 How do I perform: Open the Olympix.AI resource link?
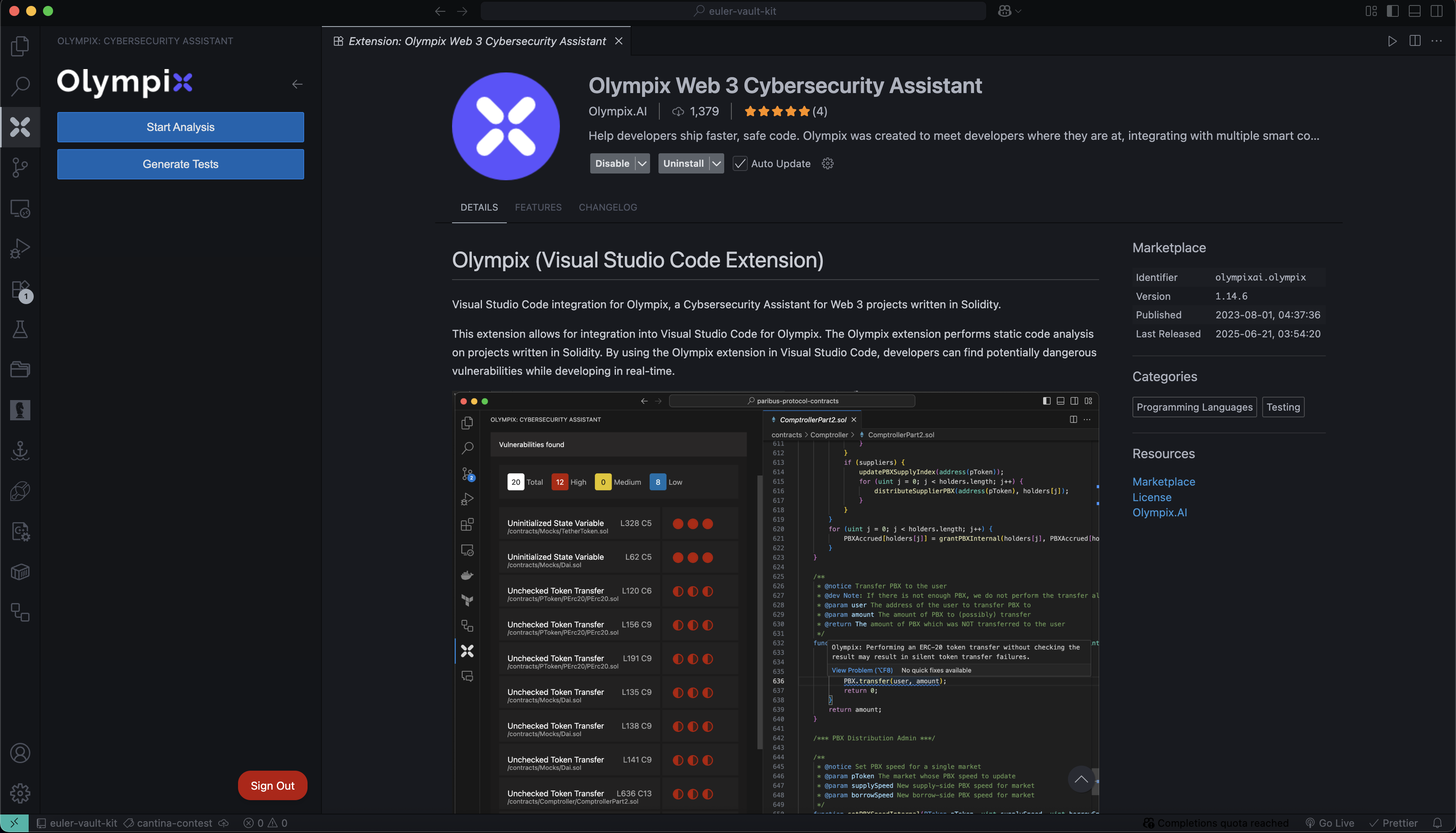tap(1159, 513)
